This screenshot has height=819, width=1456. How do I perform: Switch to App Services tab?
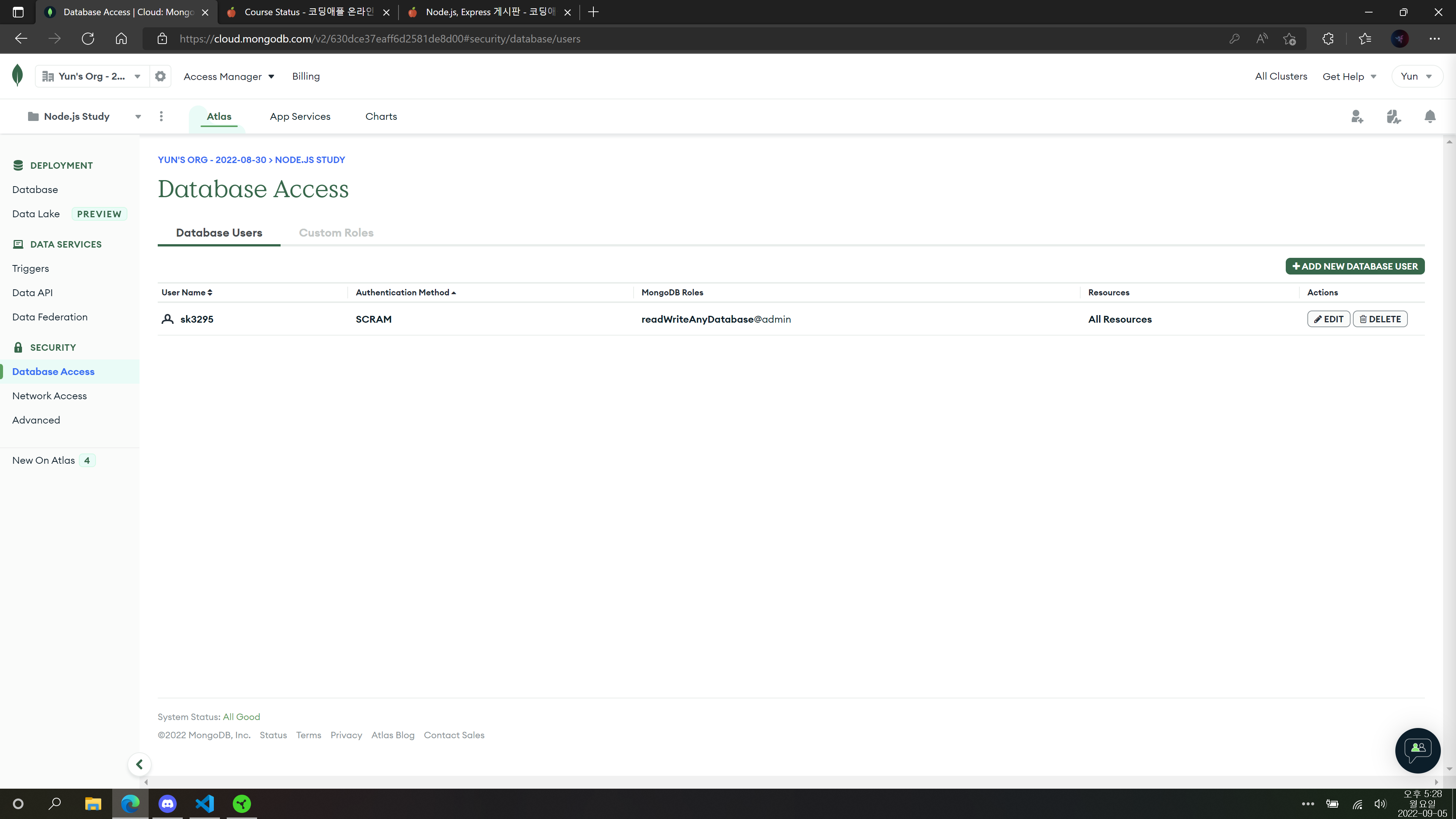[300, 116]
